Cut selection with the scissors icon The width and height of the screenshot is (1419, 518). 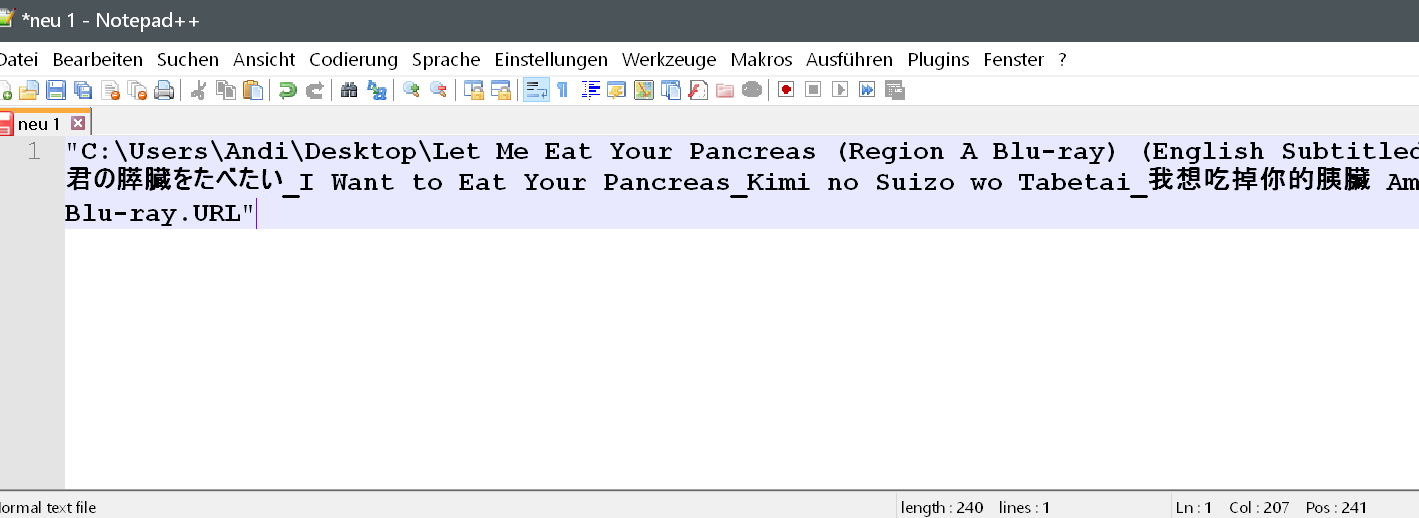coord(198,90)
